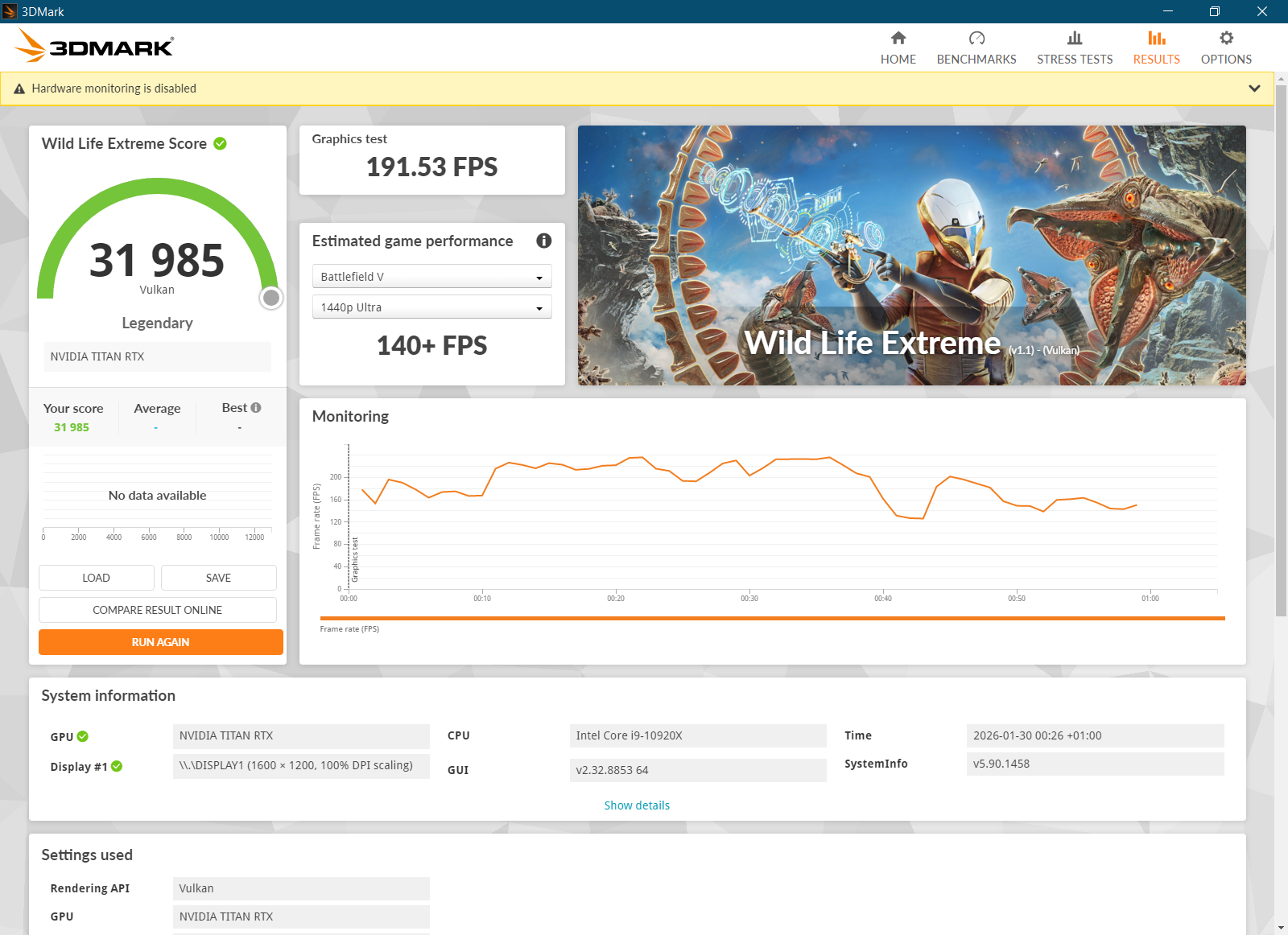Expand the hardware monitoring warning banner
Screen dimensions: 1288x935
pyautogui.click(x=1254, y=89)
